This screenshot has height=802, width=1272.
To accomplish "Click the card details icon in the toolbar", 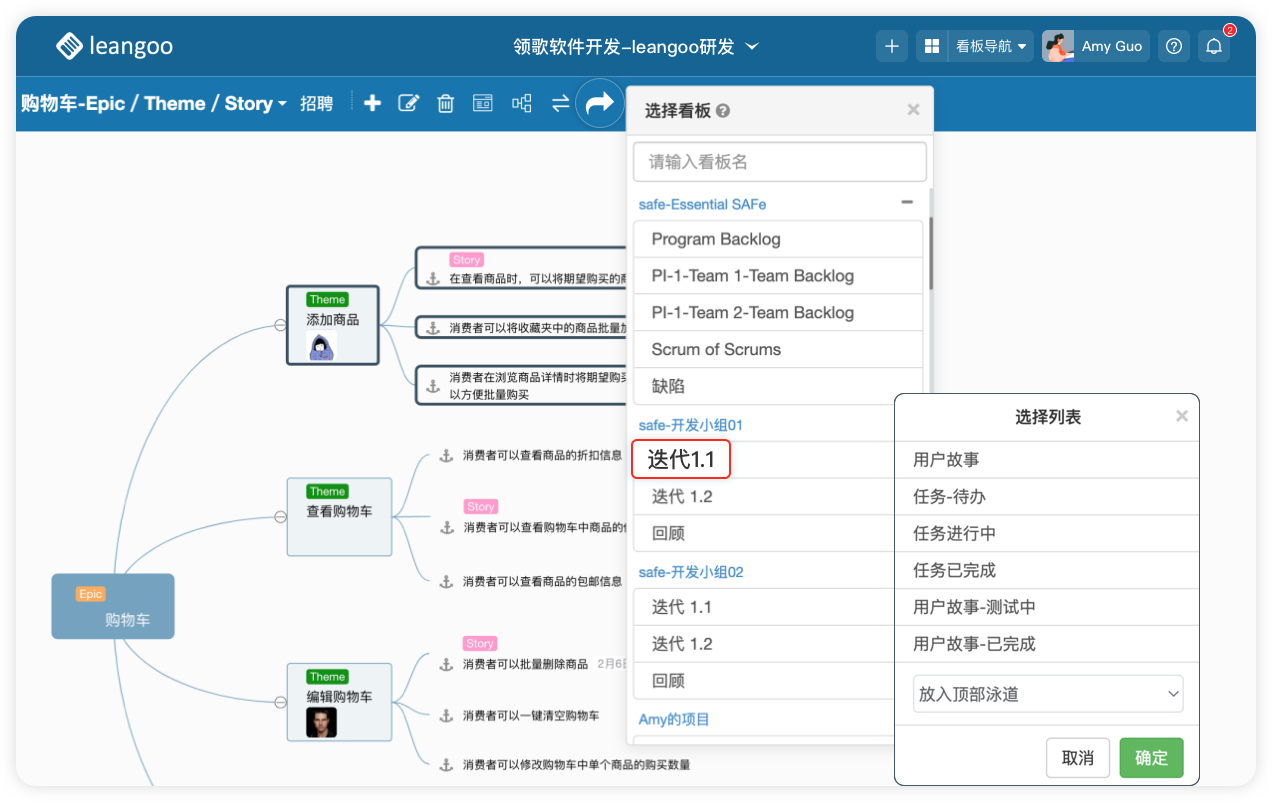I will (x=483, y=103).
